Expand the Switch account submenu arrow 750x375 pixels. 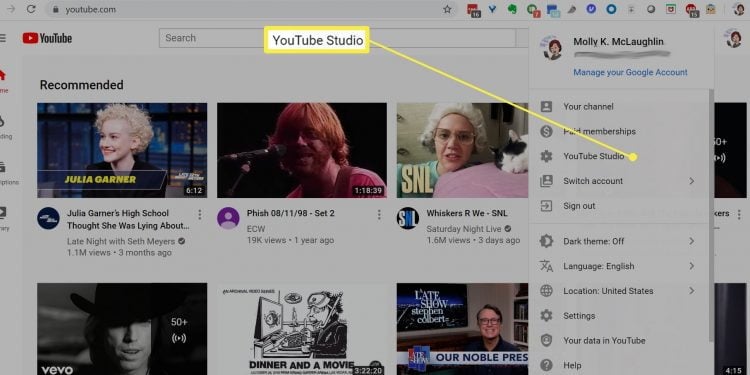692,181
